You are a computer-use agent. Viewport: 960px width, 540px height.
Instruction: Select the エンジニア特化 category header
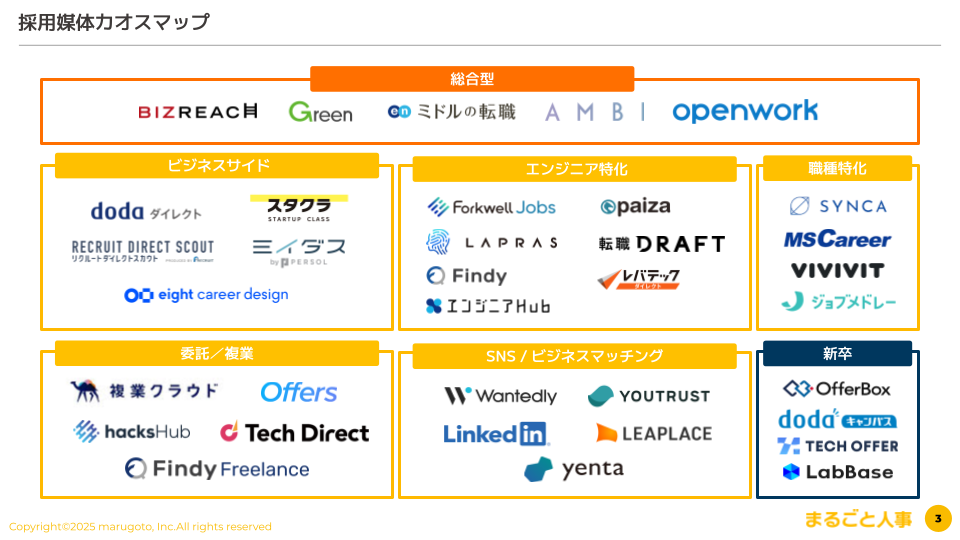[x=576, y=169]
